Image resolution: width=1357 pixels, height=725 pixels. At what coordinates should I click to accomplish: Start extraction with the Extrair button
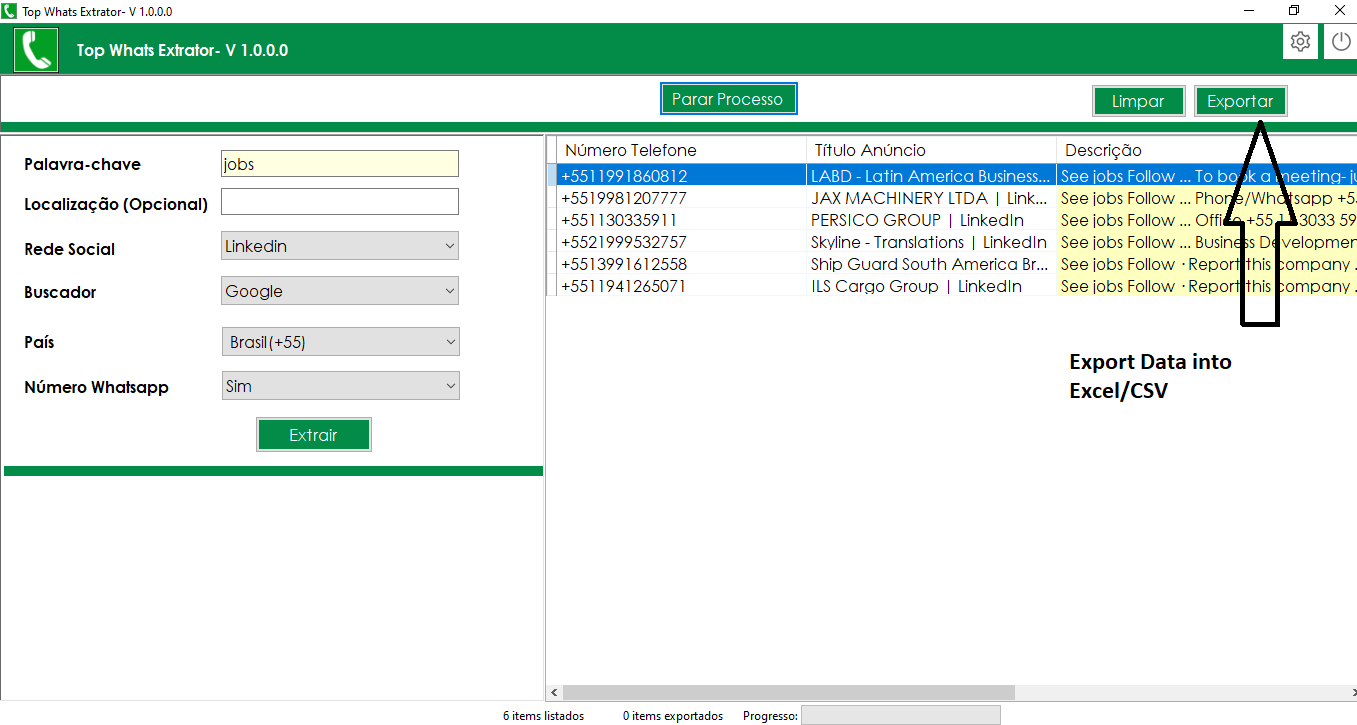tap(314, 435)
